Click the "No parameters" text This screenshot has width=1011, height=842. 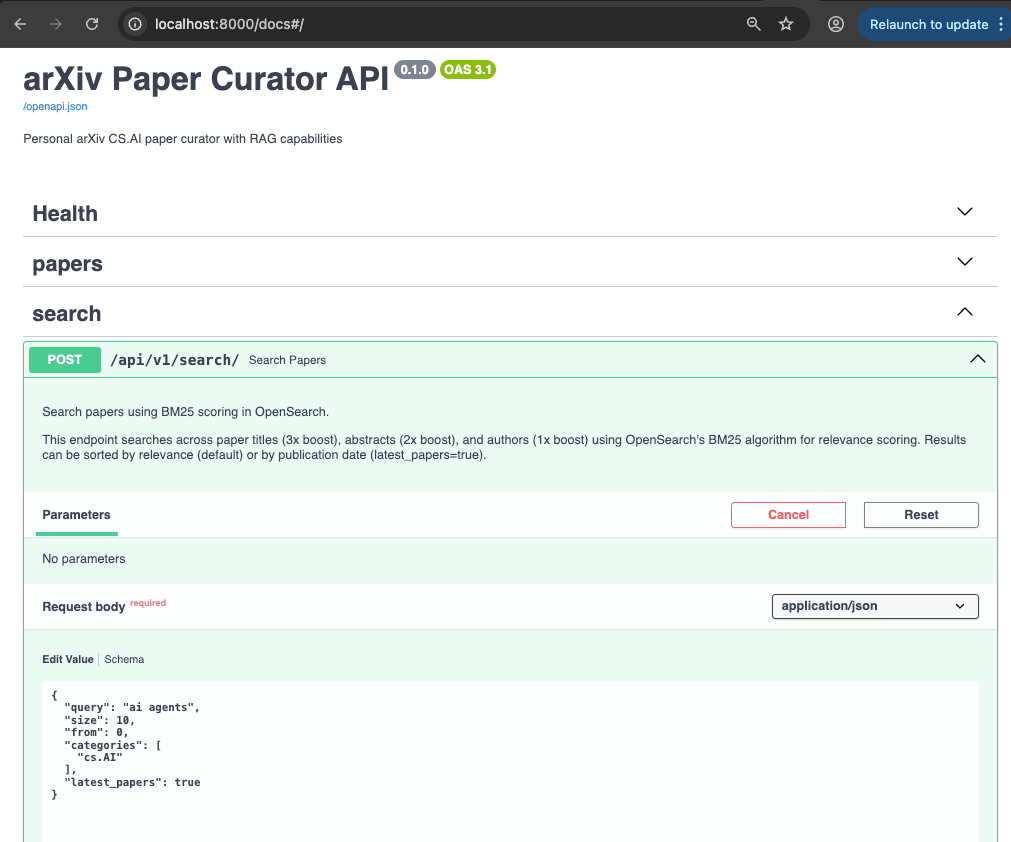(x=84, y=559)
